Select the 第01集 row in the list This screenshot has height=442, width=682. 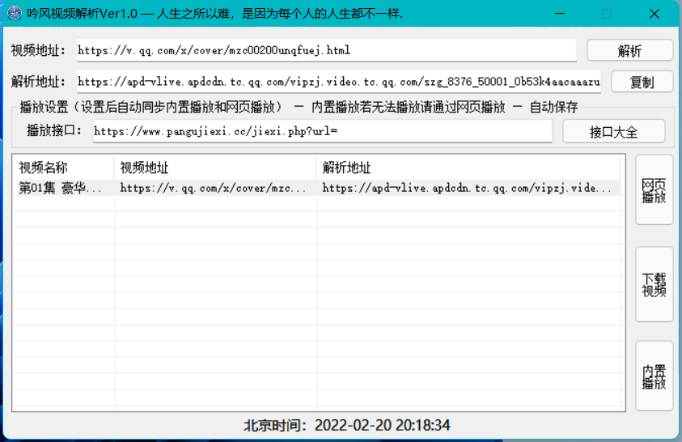pyautogui.click(x=60, y=187)
